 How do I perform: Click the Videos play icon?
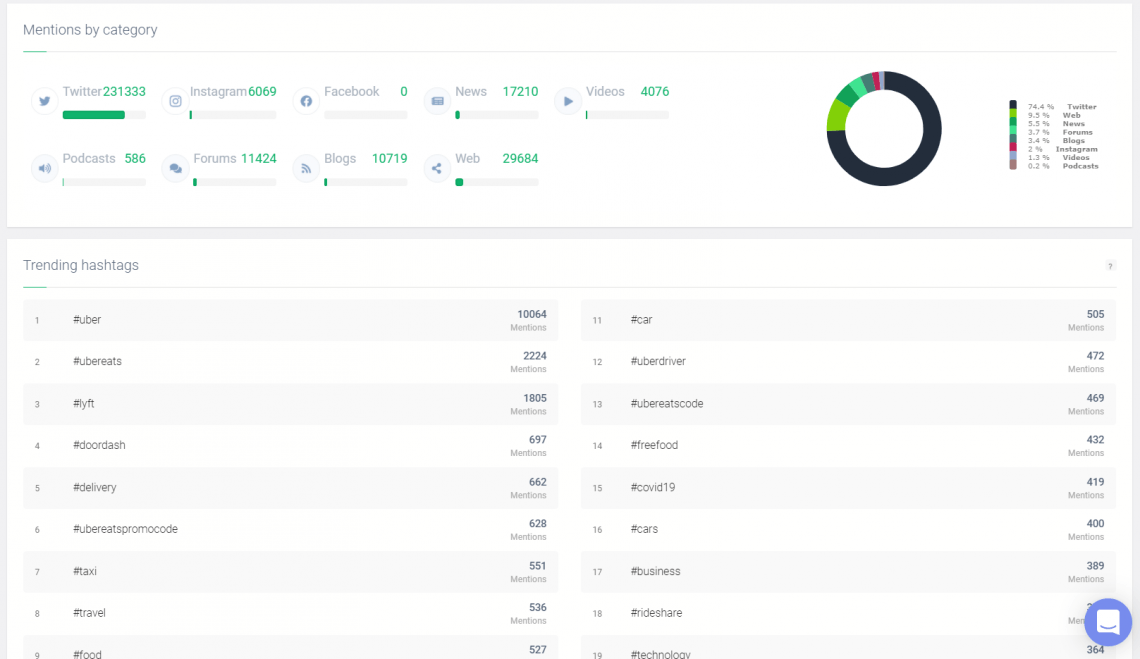pos(568,101)
